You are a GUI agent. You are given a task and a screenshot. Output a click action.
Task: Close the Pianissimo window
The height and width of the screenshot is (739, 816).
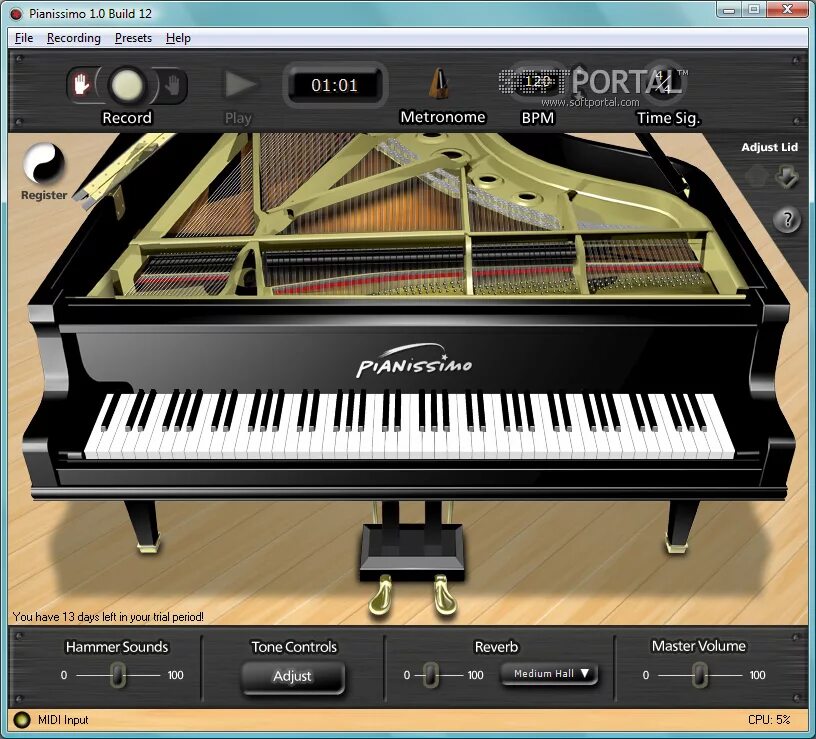pyautogui.click(x=787, y=10)
